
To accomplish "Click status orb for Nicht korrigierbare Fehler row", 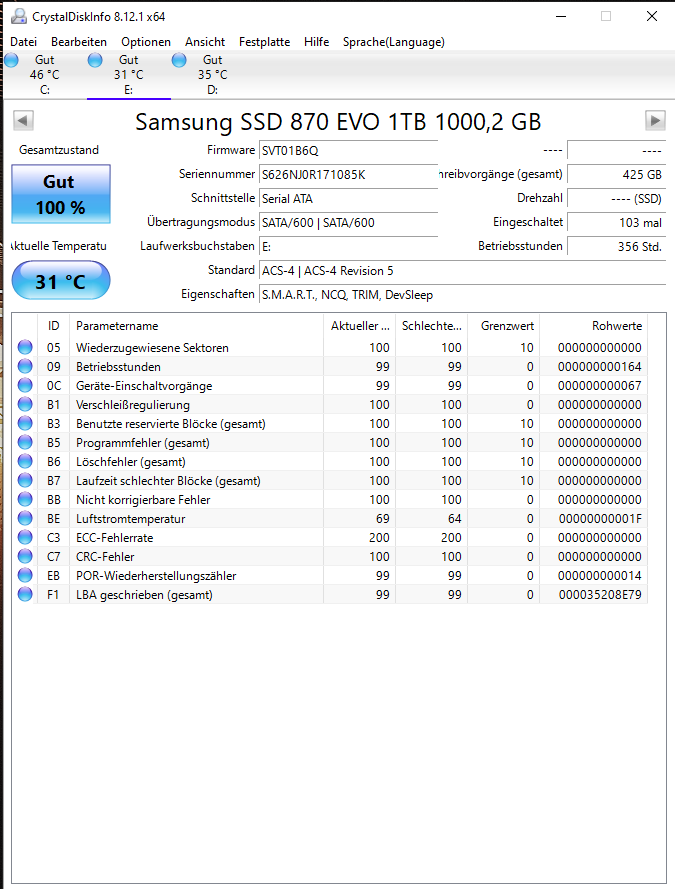I will tap(25, 499).
